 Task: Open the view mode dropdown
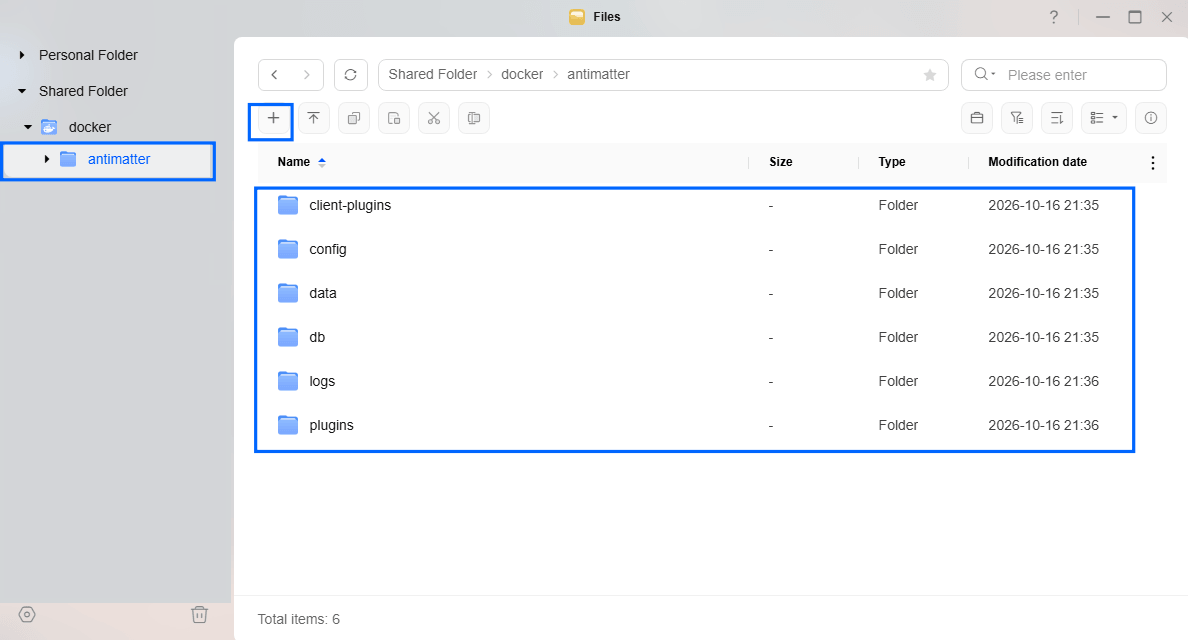1104,118
